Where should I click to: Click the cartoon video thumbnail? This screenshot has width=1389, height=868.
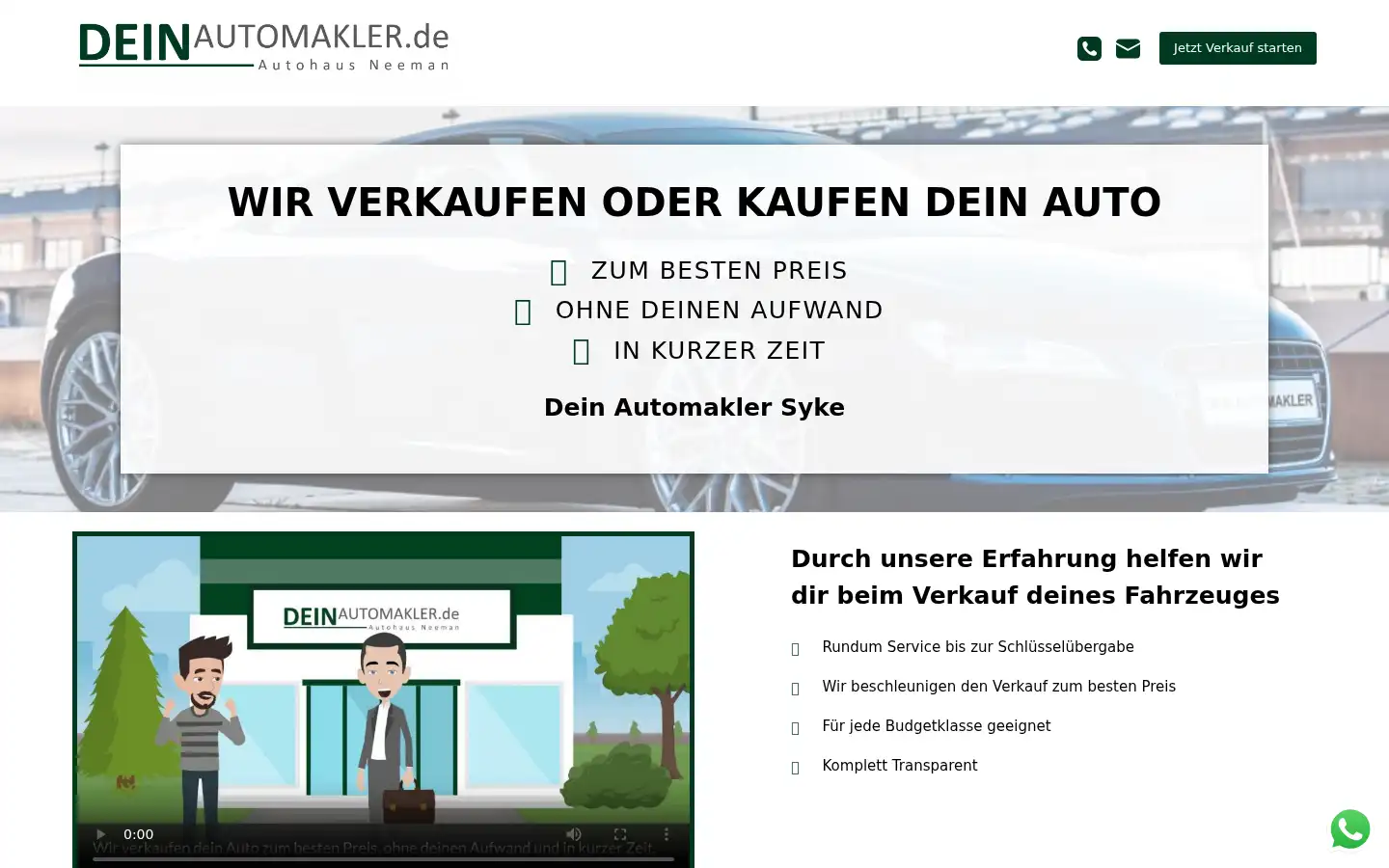[x=383, y=699]
